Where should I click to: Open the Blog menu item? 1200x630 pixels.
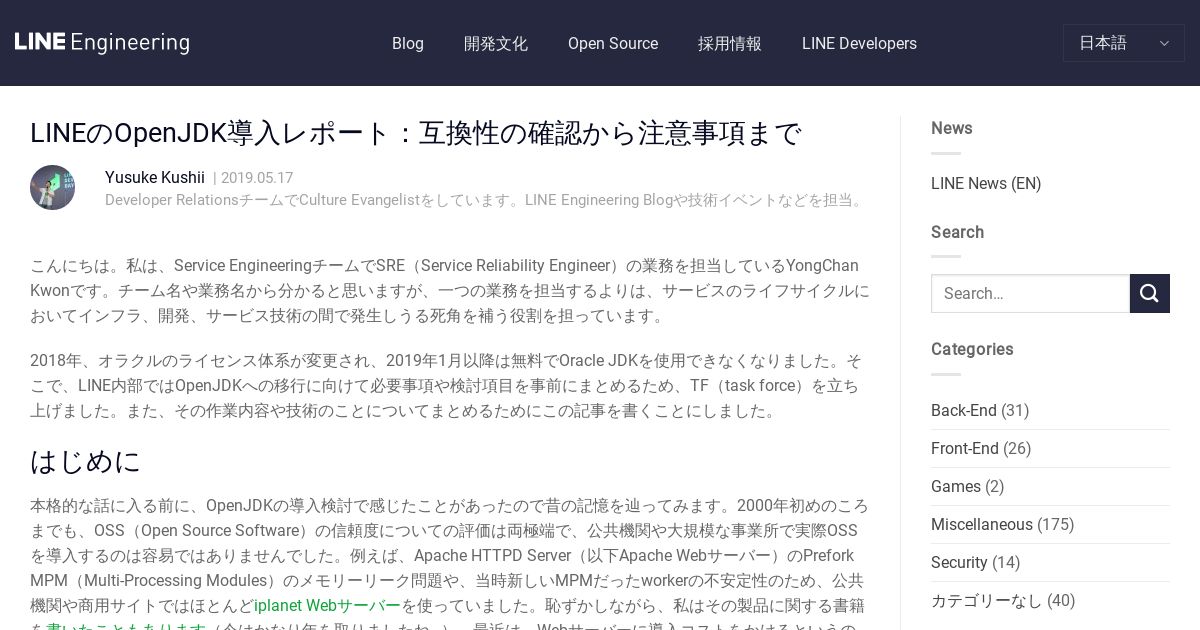(x=408, y=43)
